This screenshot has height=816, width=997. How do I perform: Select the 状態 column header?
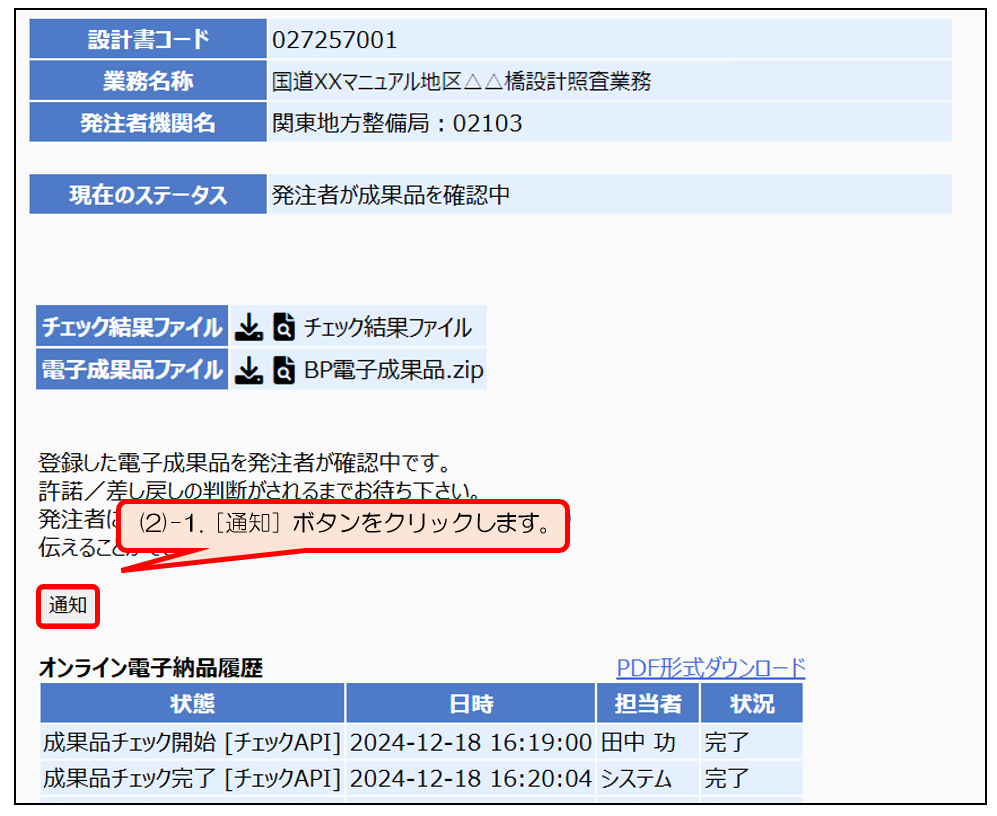(x=192, y=704)
